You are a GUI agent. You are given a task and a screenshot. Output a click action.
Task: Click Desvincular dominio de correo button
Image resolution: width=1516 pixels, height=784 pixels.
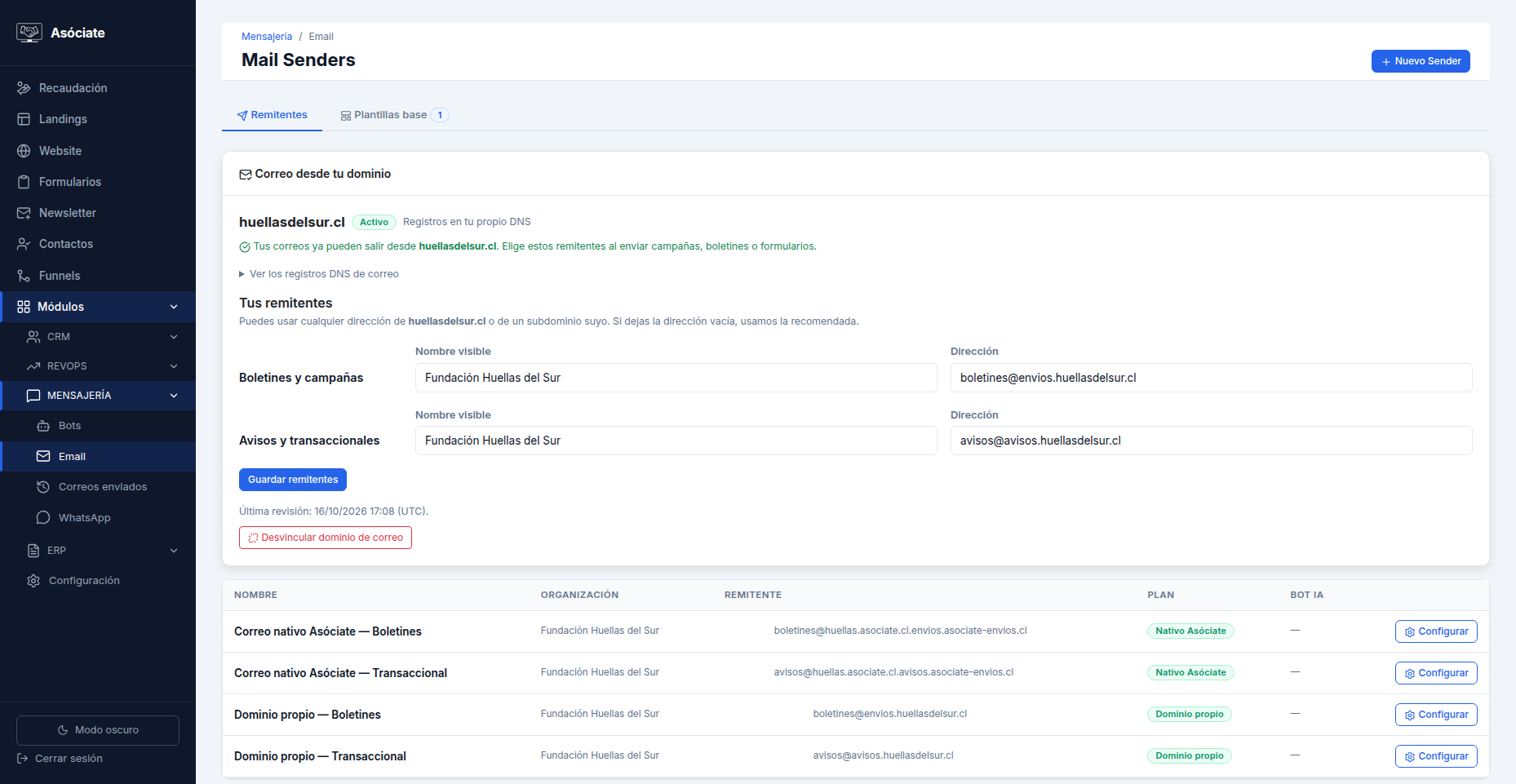tap(326, 538)
